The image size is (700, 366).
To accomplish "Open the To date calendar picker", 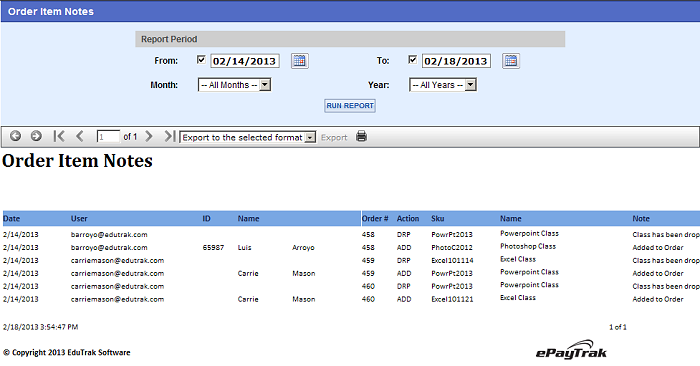I will (x=511, y=61).
